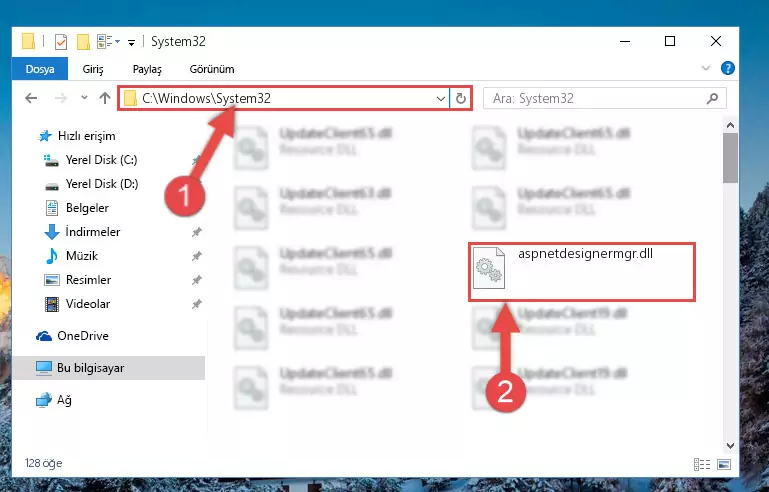Viewport: 769px width, 492px height.
Task: Open the recent locations dropdown
Action: click(84, 98)
